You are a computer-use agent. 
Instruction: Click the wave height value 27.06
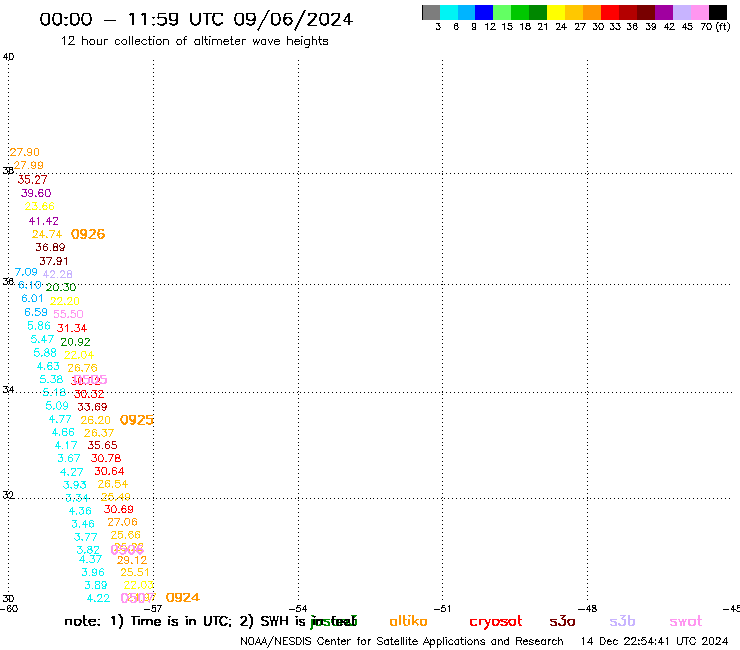(x=122, y=522)
